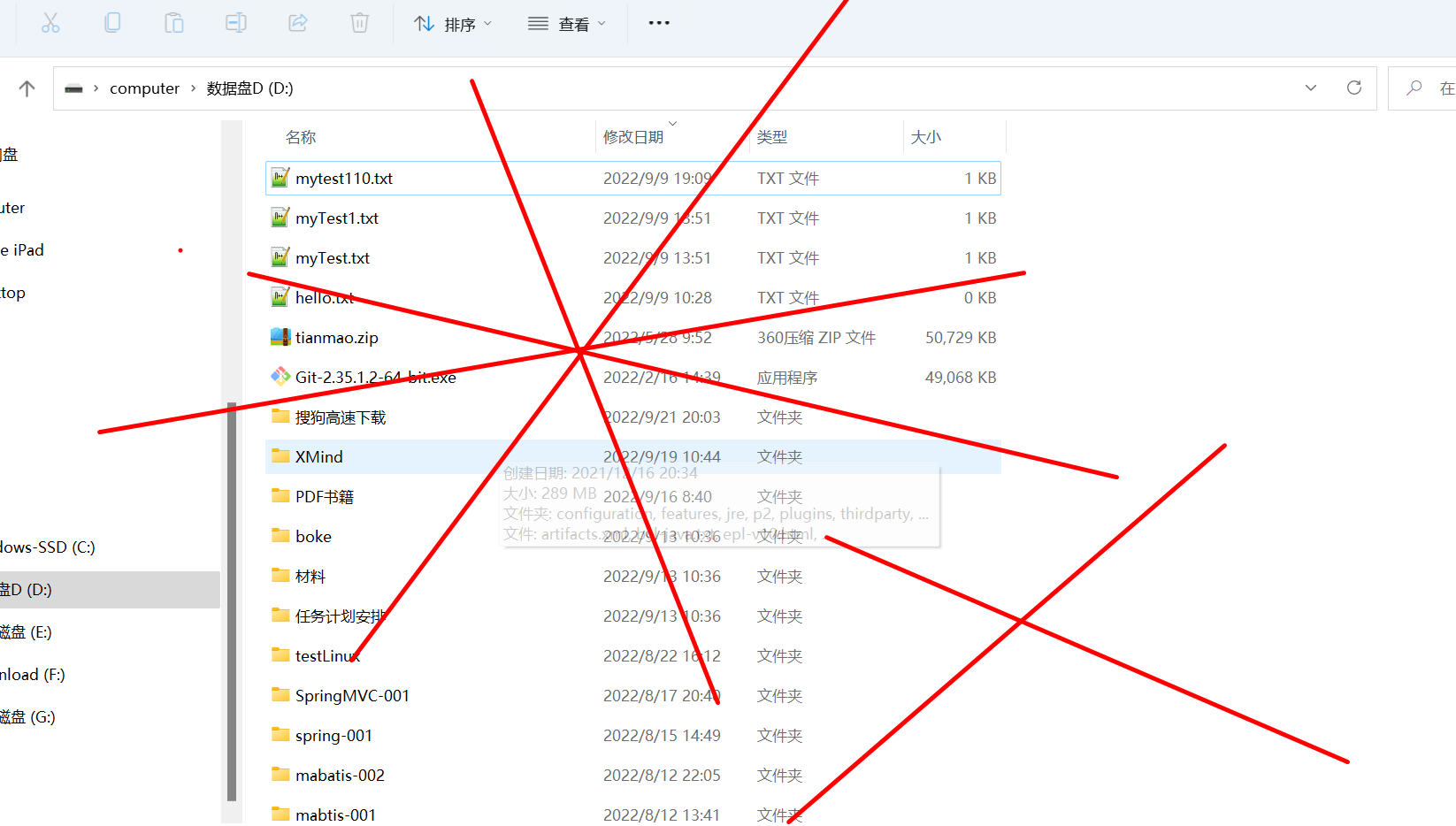
Task: Open the address bar history dropdown arrow
Action: (1310, 88)
